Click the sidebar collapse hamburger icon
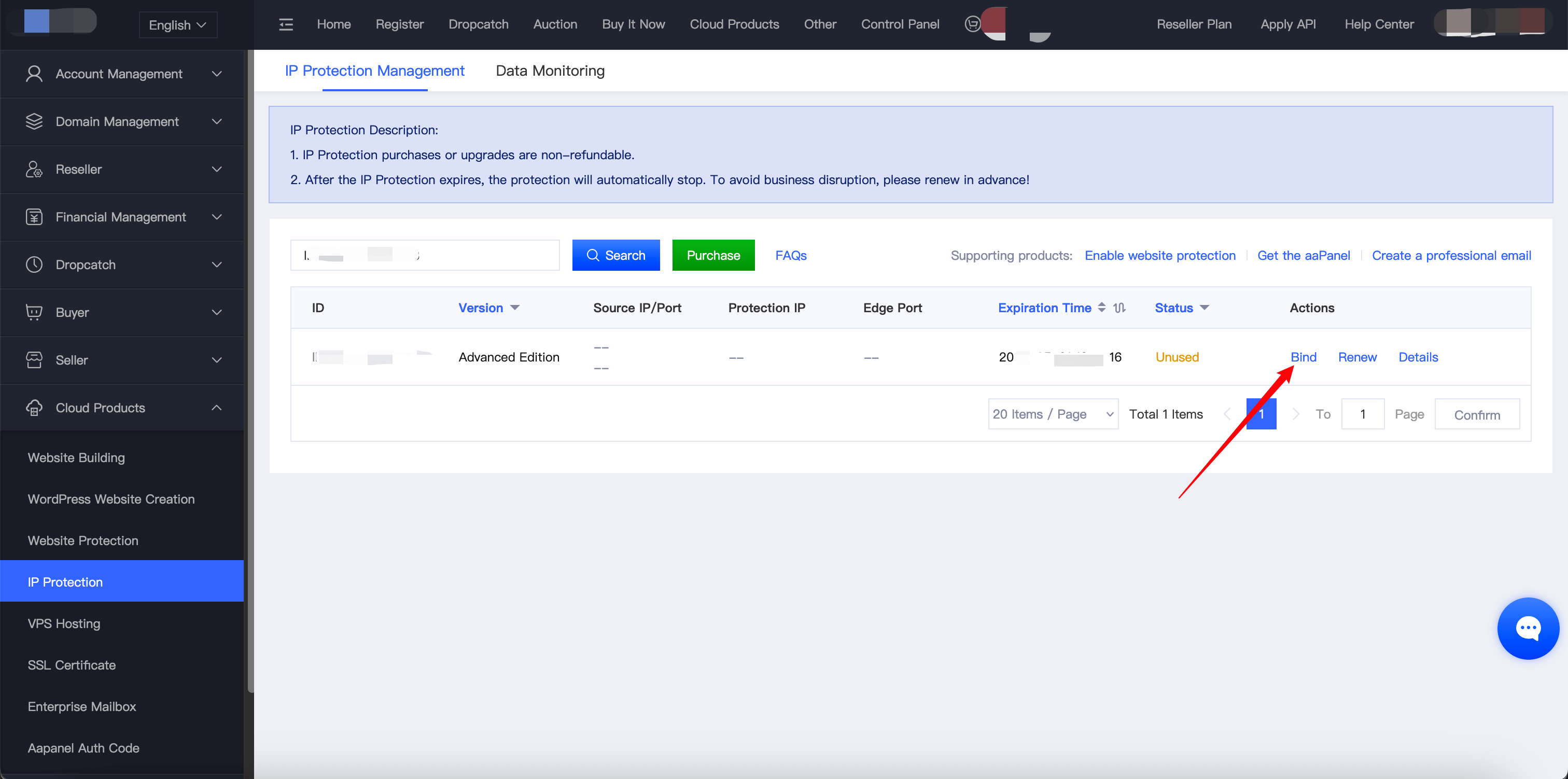 (x=286, y=24)
